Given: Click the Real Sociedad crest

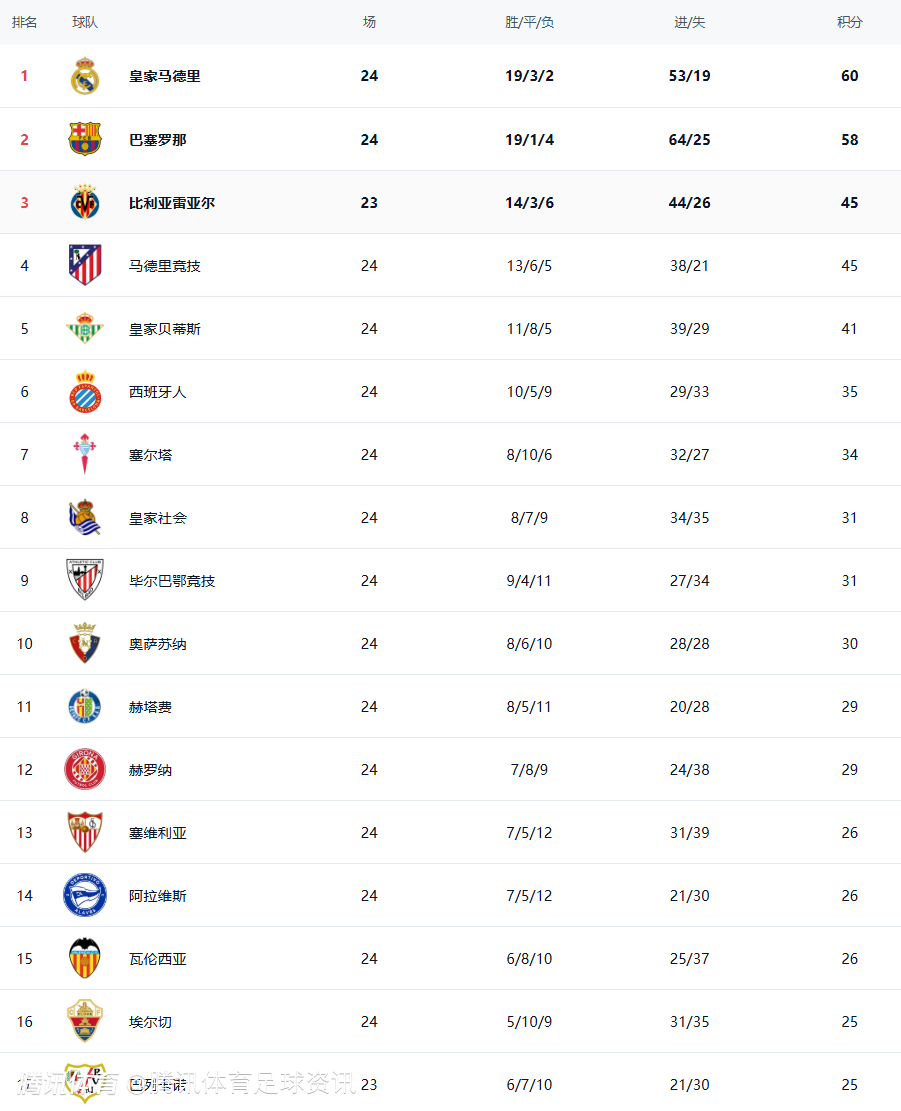Looking at the screenshot, I should (85, 517).
